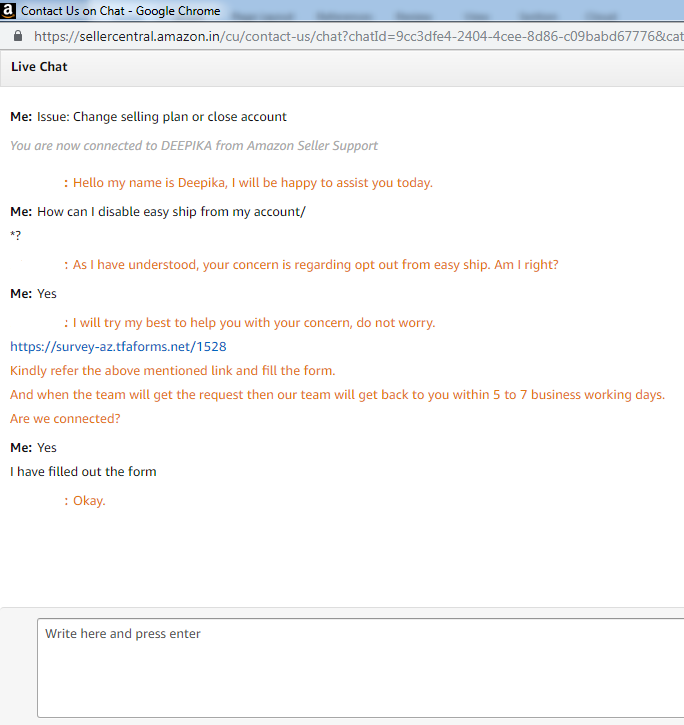This screenshot has width=684, height=725.
Task: Open the survey-az.tfaforms.net/1528 link
Action: point(118,346)
